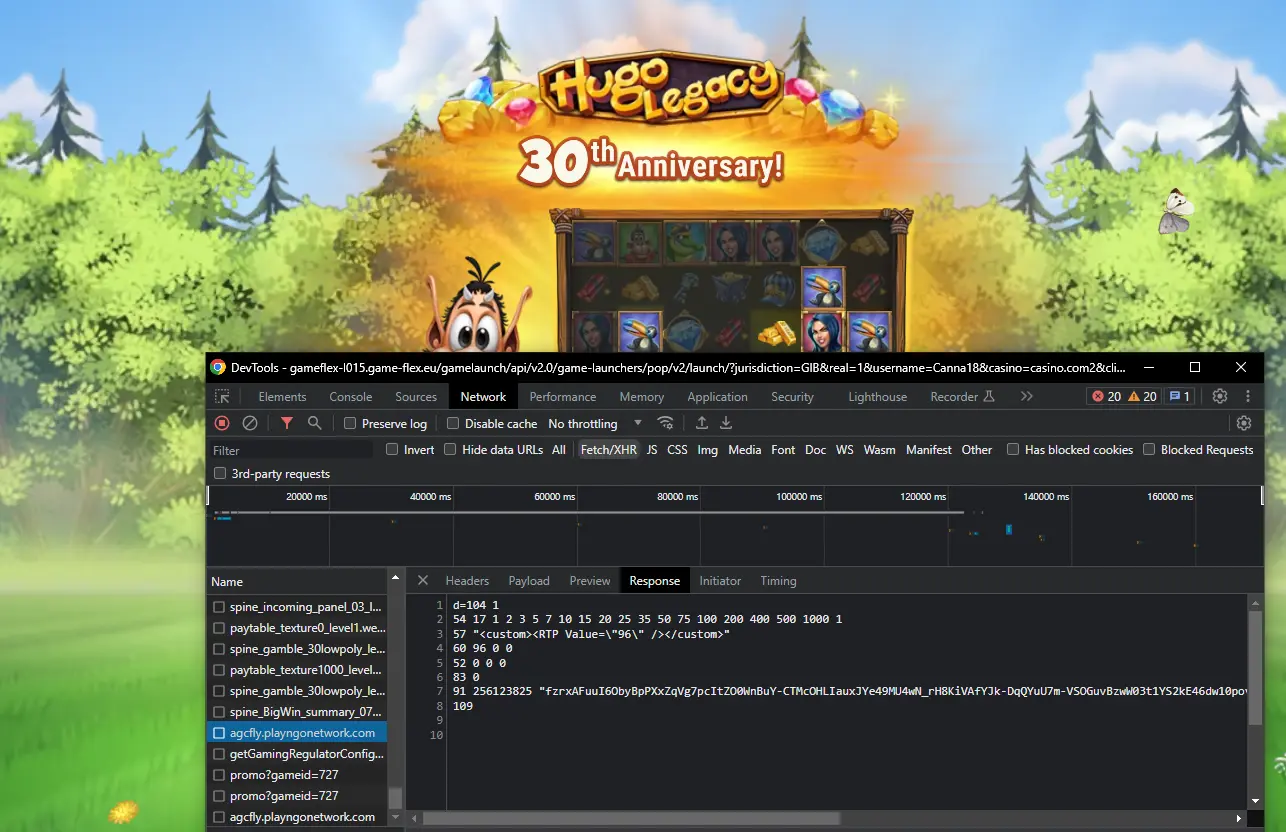Show the Initiator tab
This screenshot has width=1286, height=832.
point(720,581)
